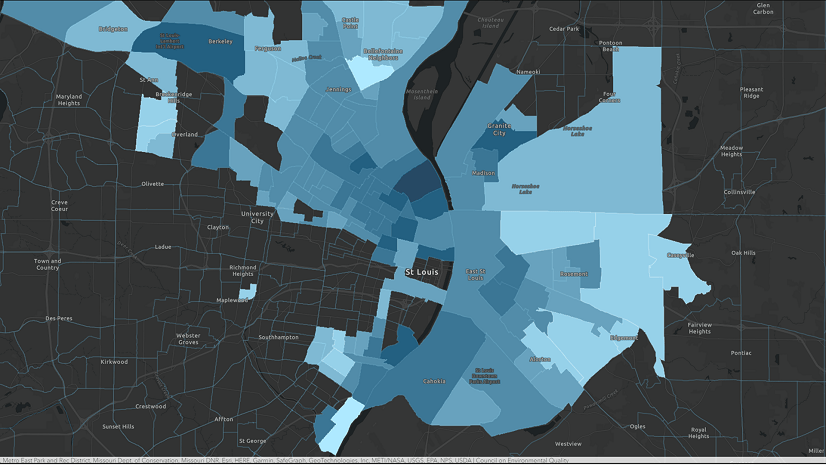Select the Bridgeton label
Image resolution: width=826 pixels, height=465 pixels.
(x=113, y=29)
